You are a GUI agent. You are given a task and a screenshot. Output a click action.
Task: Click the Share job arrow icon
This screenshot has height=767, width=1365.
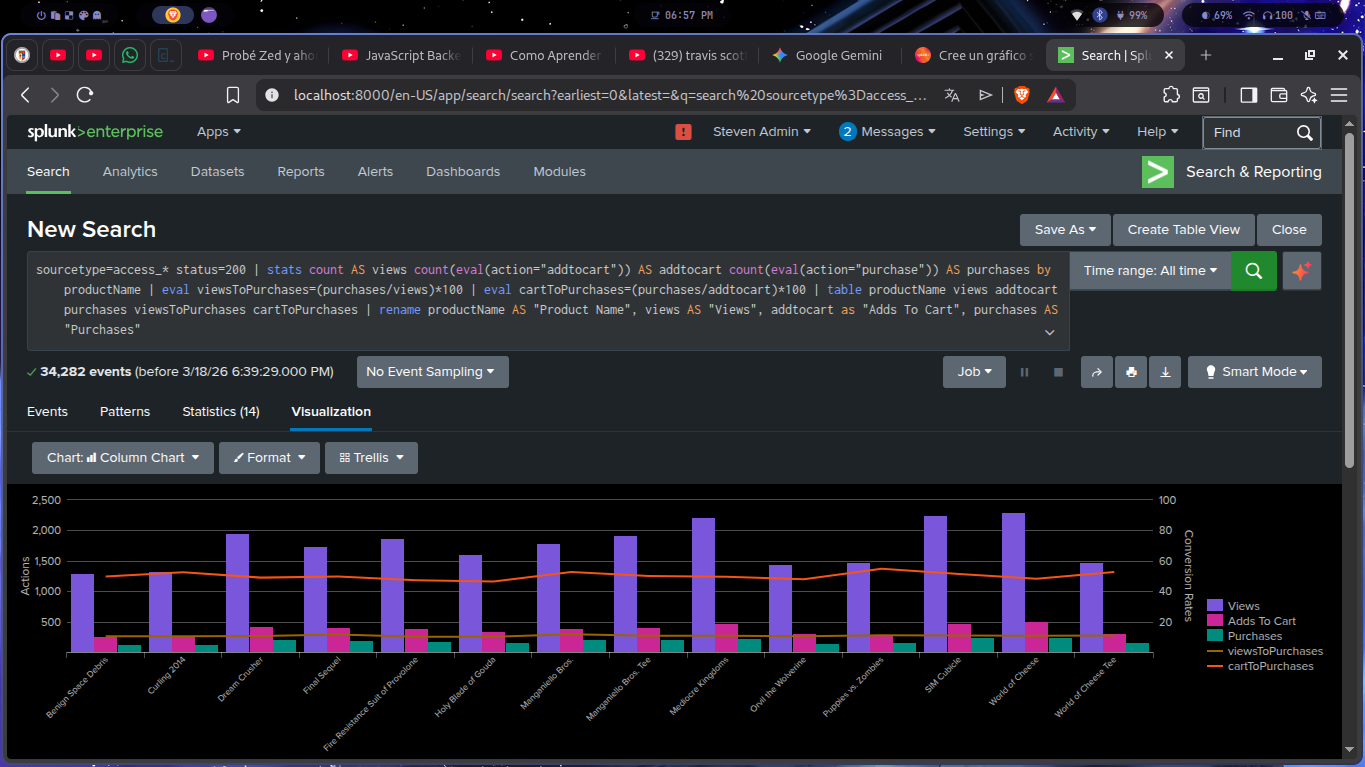1096,372
